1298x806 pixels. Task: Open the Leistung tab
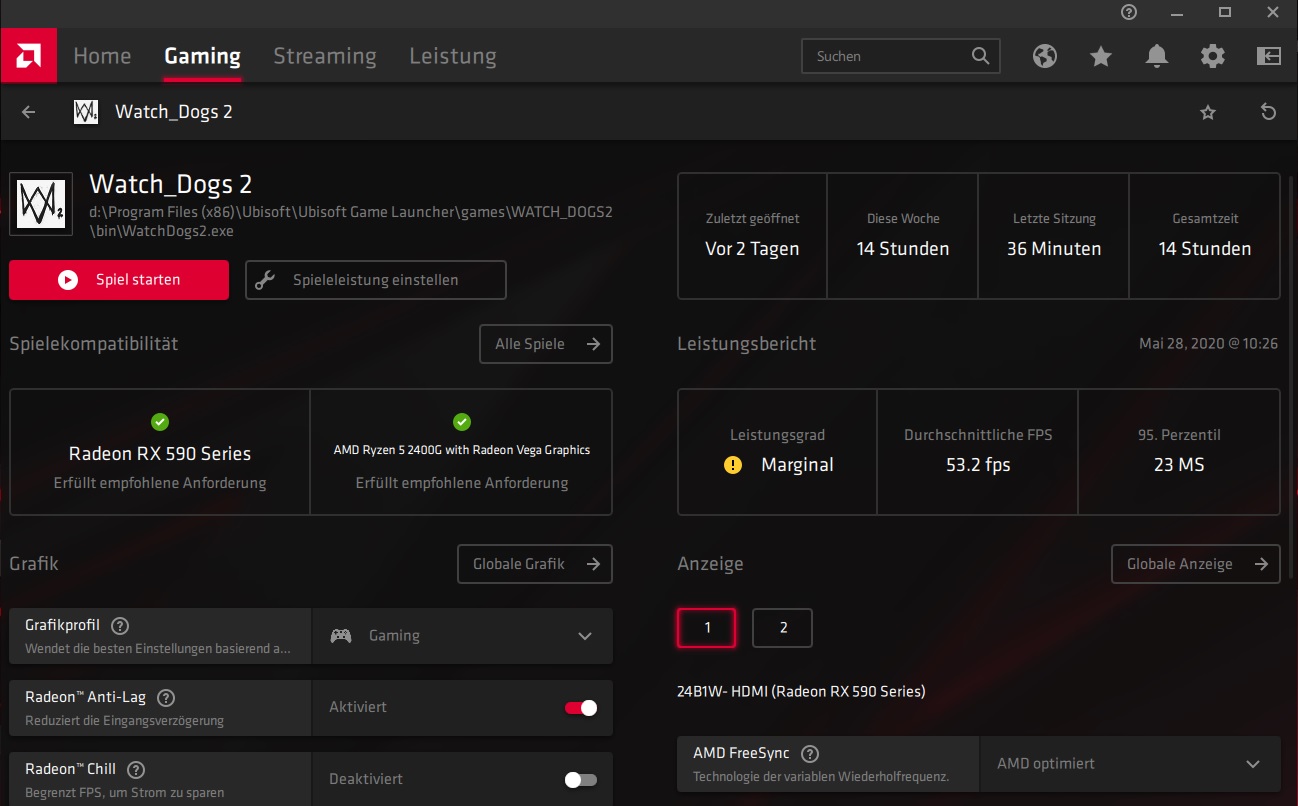point(453,56)
